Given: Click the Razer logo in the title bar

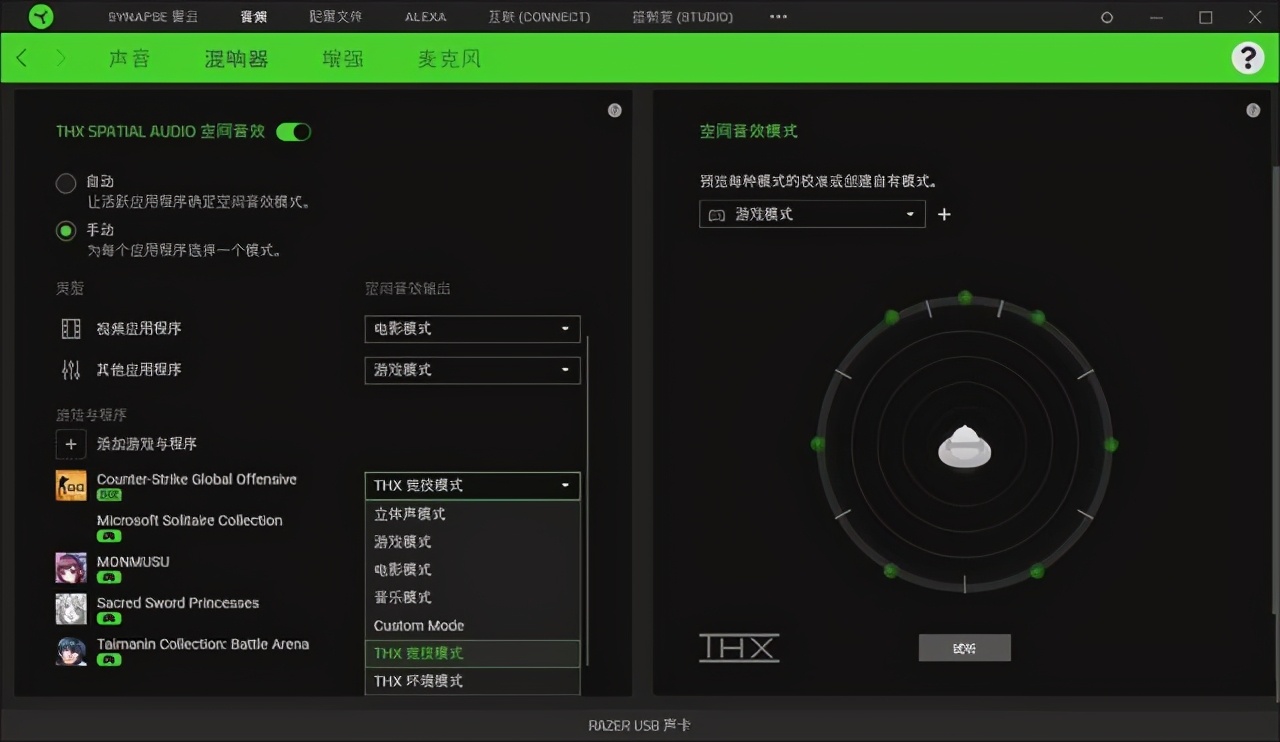Looking at the screenshot, I should coord(40,16).
